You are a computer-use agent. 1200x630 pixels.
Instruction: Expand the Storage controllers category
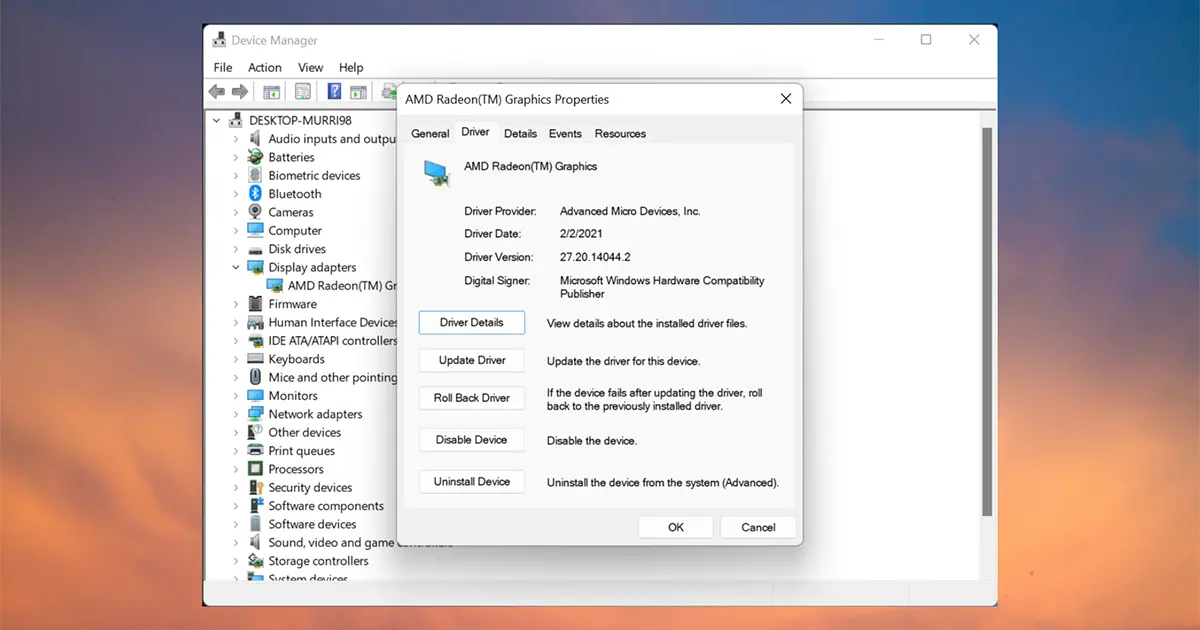(236, 561)
